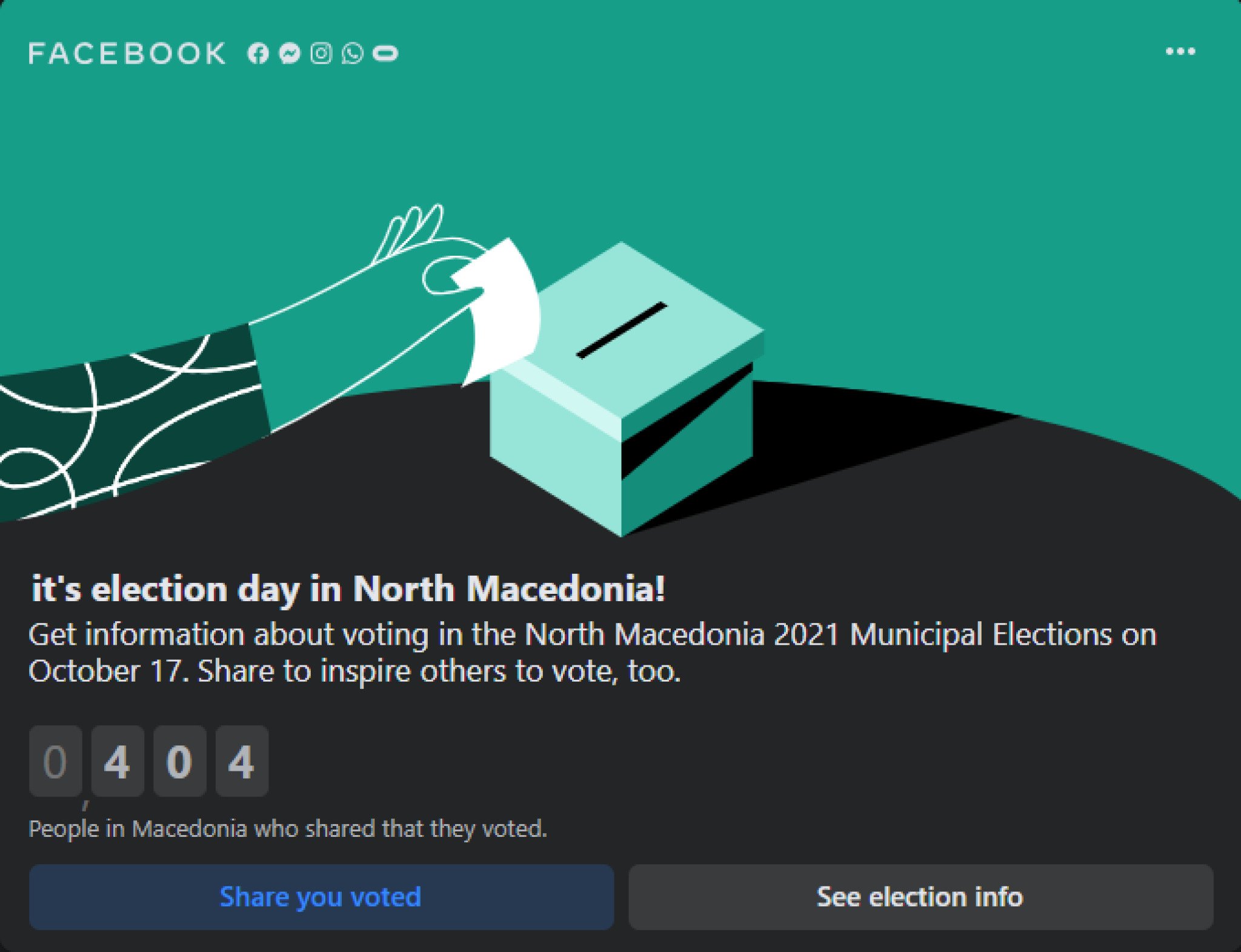
Task: Open the three-dot options menu
Action: click(1180, 52)
